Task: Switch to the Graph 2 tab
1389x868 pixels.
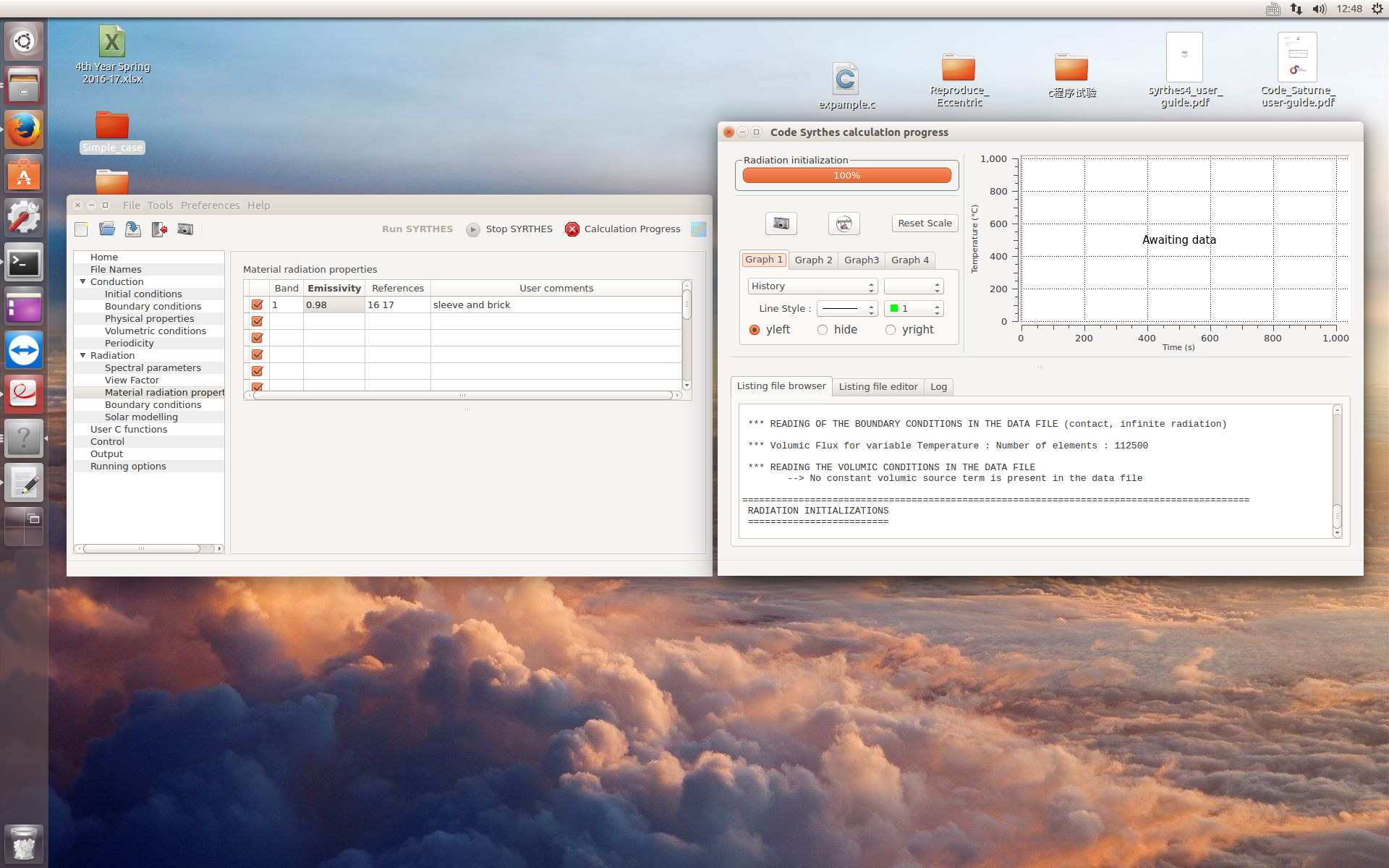Action: click(813, 260)
